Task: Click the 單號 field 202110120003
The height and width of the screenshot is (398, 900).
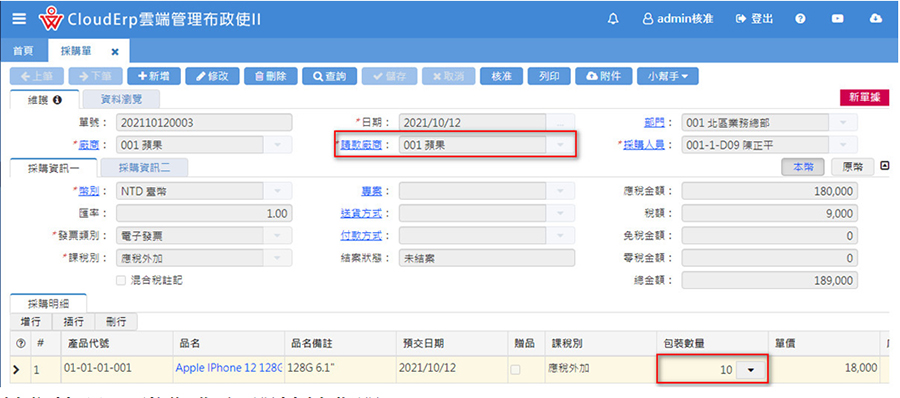Action: [x=204, y=122]
